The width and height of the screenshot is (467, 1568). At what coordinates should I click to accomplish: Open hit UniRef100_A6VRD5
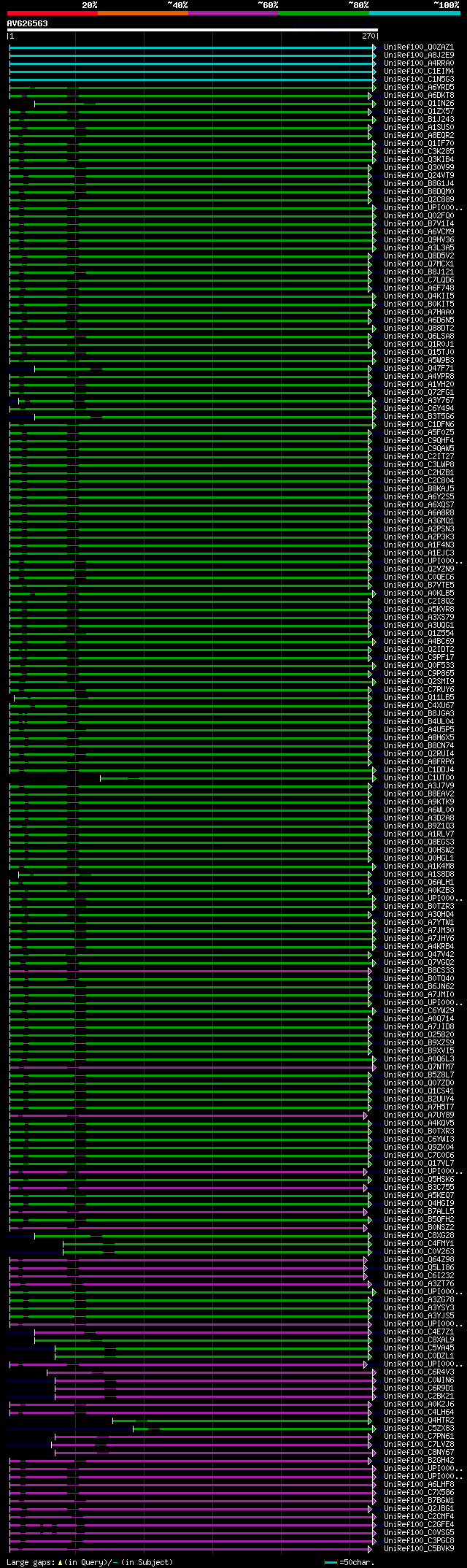(419, 87)
